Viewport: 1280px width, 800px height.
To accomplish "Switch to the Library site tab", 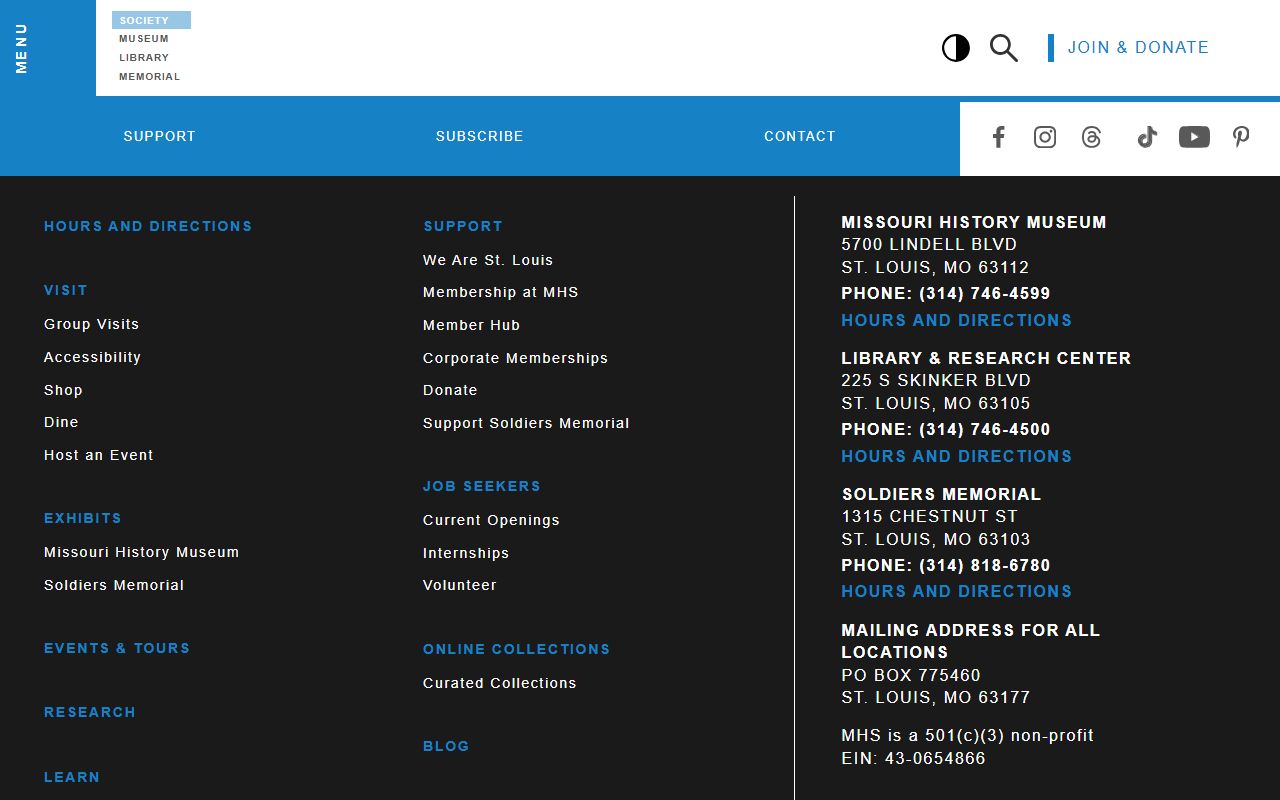I will [x=144, y=58].
